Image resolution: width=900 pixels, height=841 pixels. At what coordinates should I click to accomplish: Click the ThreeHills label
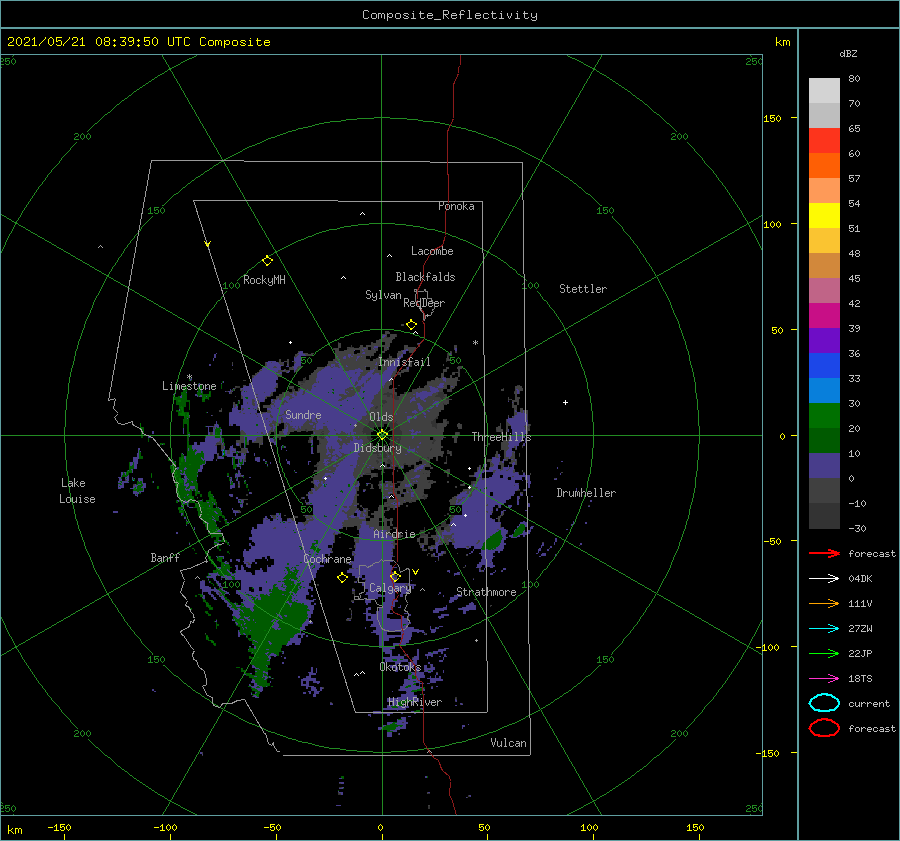(502, 437)
